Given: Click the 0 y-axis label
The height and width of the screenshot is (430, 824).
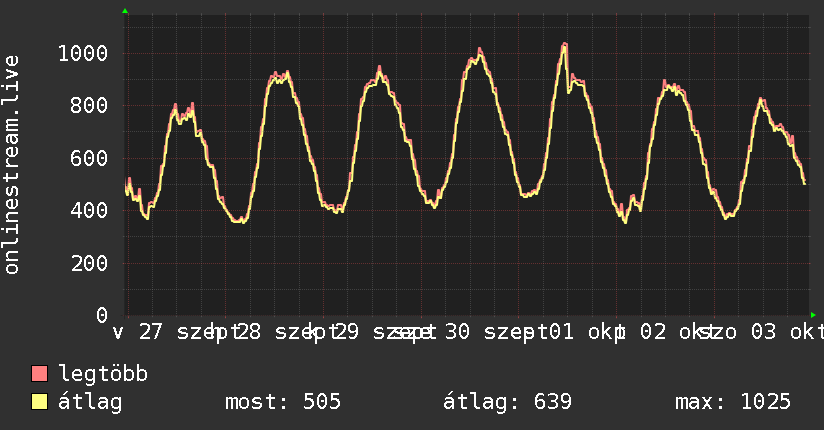Looking at the screenshot, I should [102, 315].
